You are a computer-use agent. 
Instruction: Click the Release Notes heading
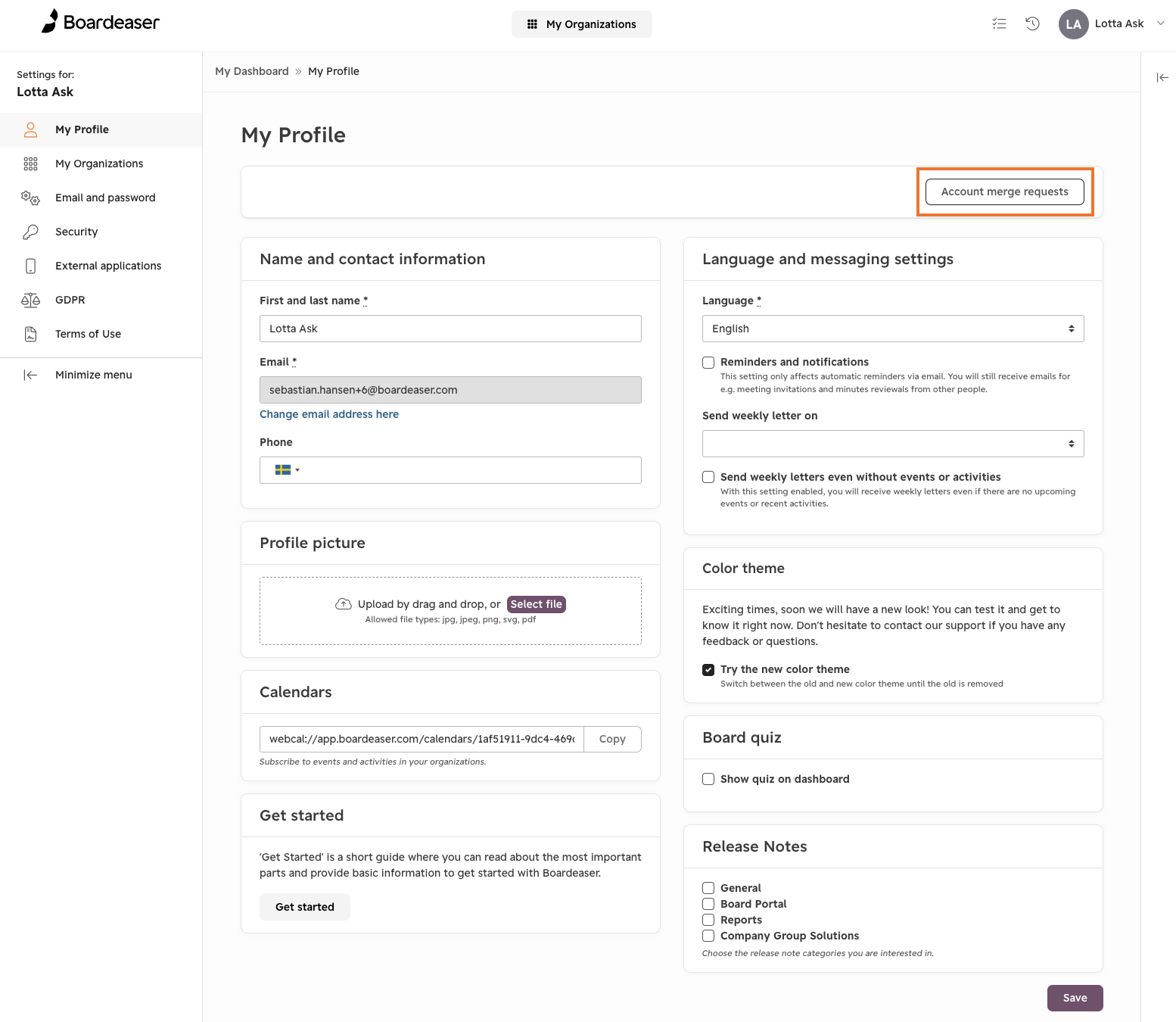pyautogui.click(x=754, y=846)
